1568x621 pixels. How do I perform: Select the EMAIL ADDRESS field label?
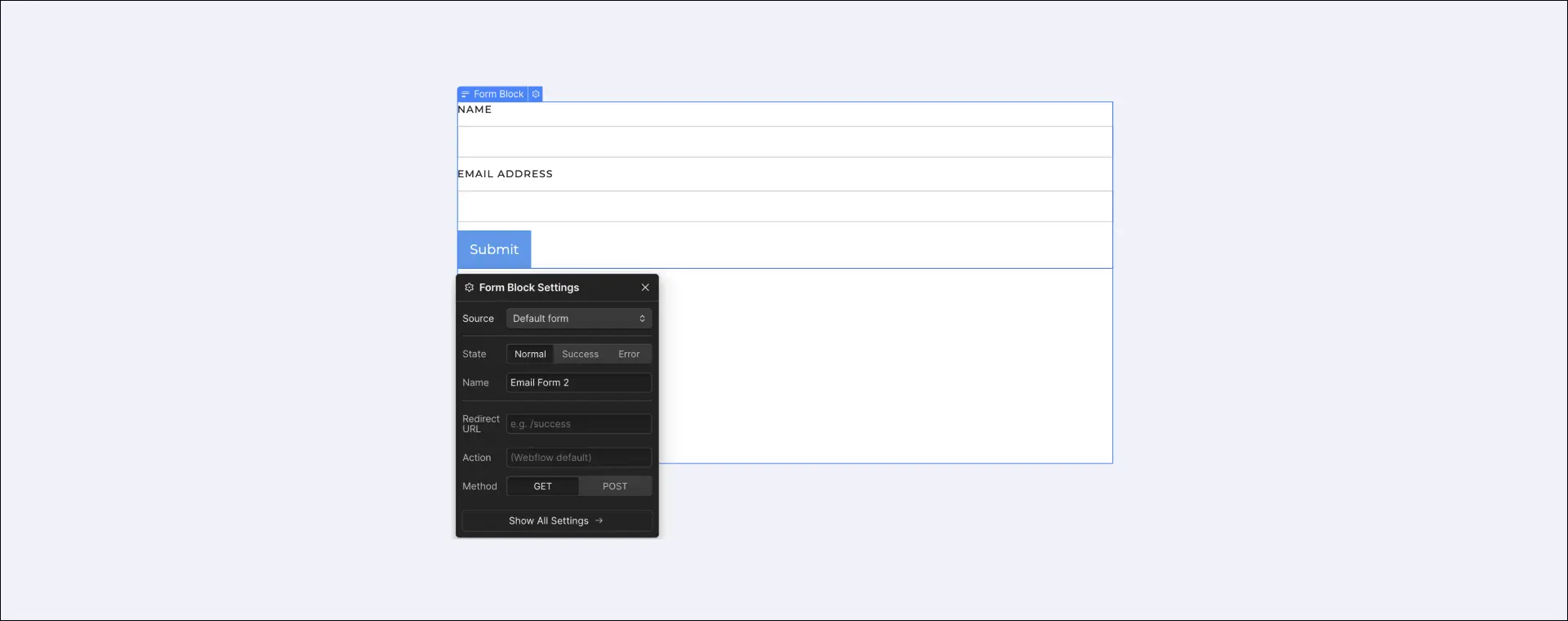coord(505,174)
